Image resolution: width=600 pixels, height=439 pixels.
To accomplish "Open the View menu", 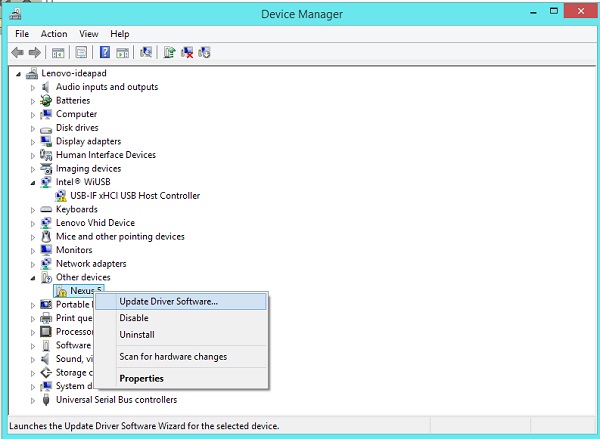I will pos(89,34).
